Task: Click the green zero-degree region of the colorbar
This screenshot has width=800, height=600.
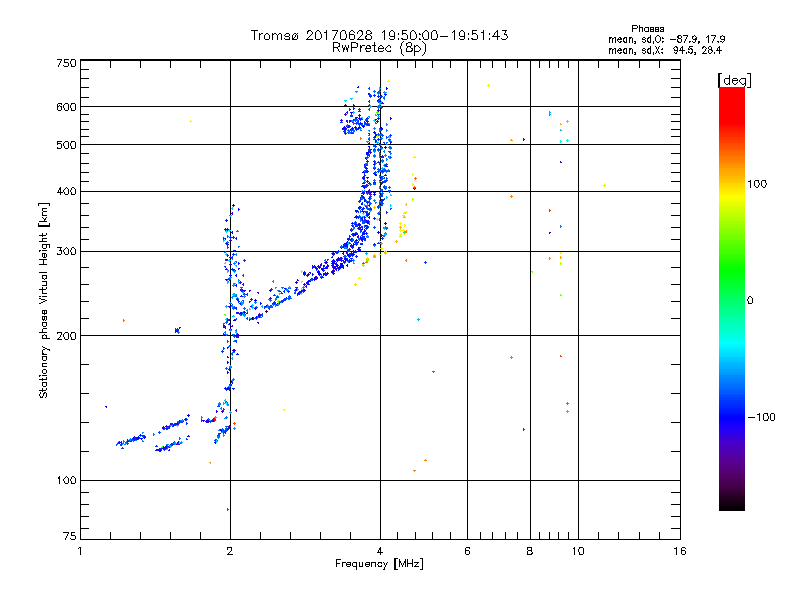Action: tap(731, 299)
